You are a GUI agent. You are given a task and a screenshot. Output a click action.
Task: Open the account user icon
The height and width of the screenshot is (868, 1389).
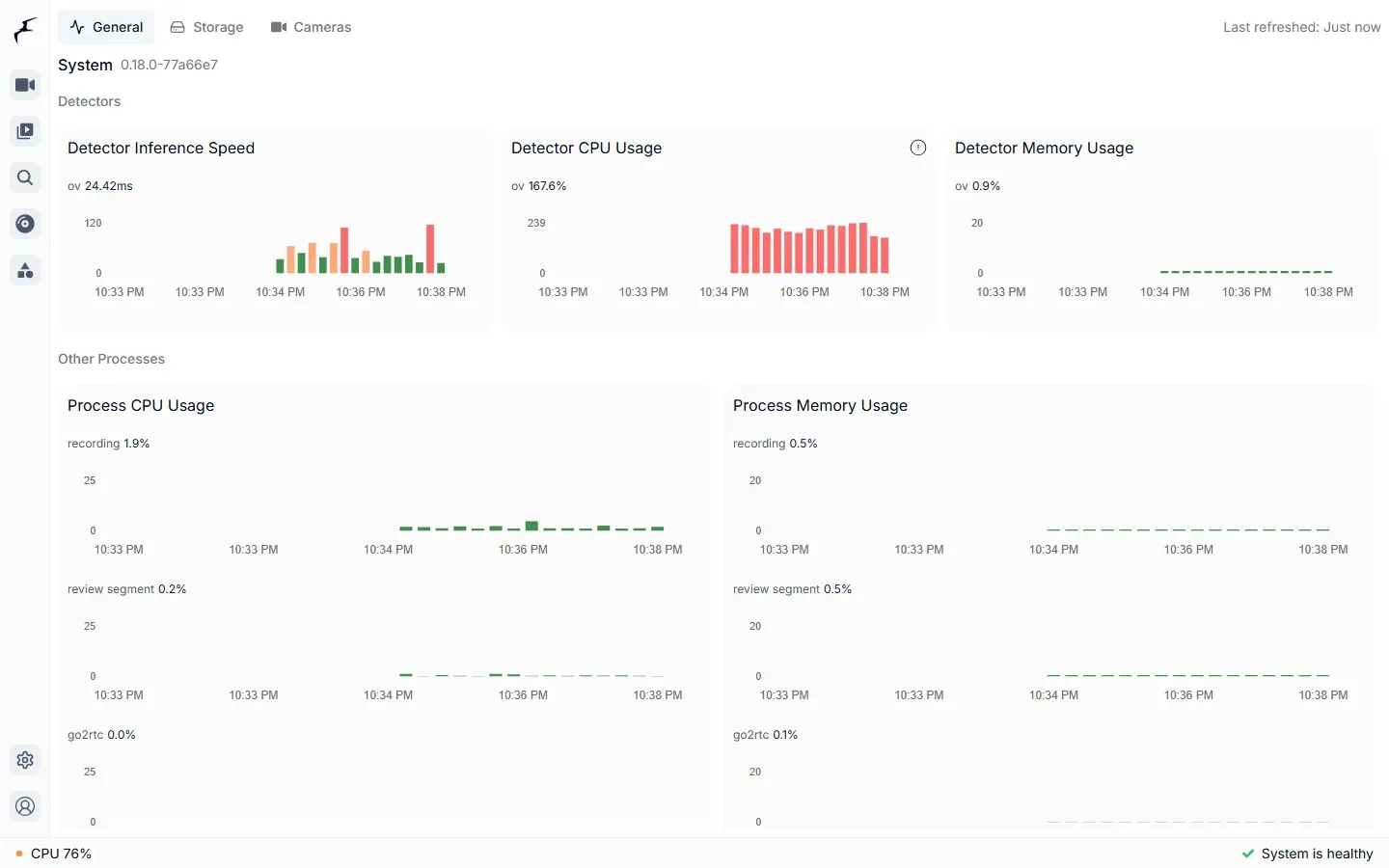(25, 806)
